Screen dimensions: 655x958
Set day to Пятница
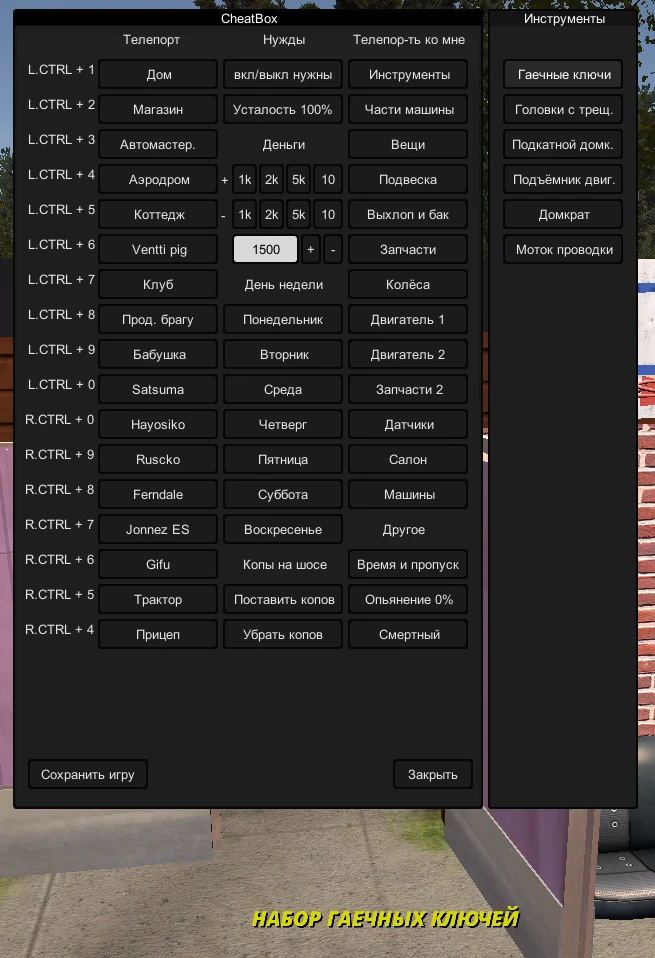283,459
